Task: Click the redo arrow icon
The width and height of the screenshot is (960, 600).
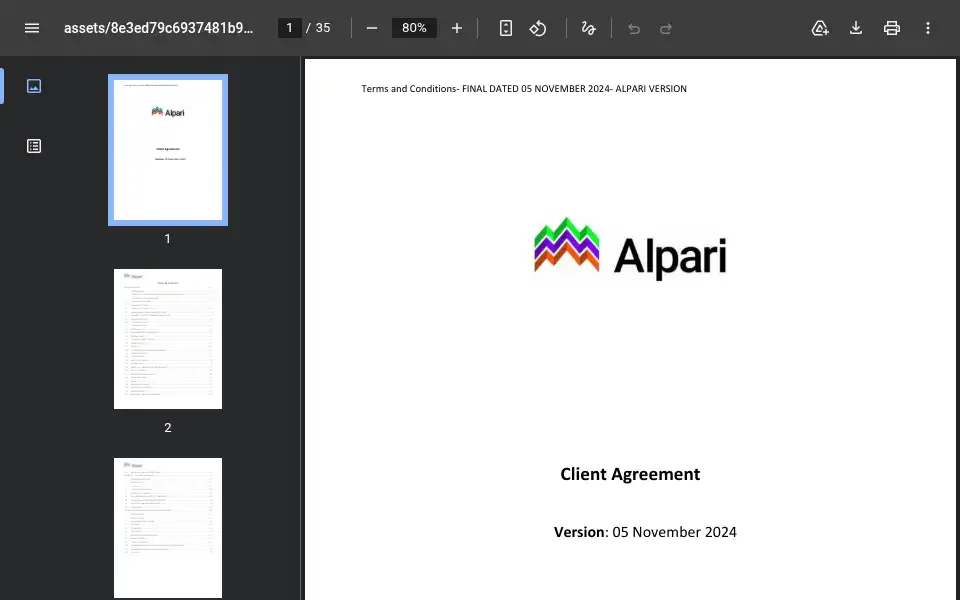Action: coord(666,29)
